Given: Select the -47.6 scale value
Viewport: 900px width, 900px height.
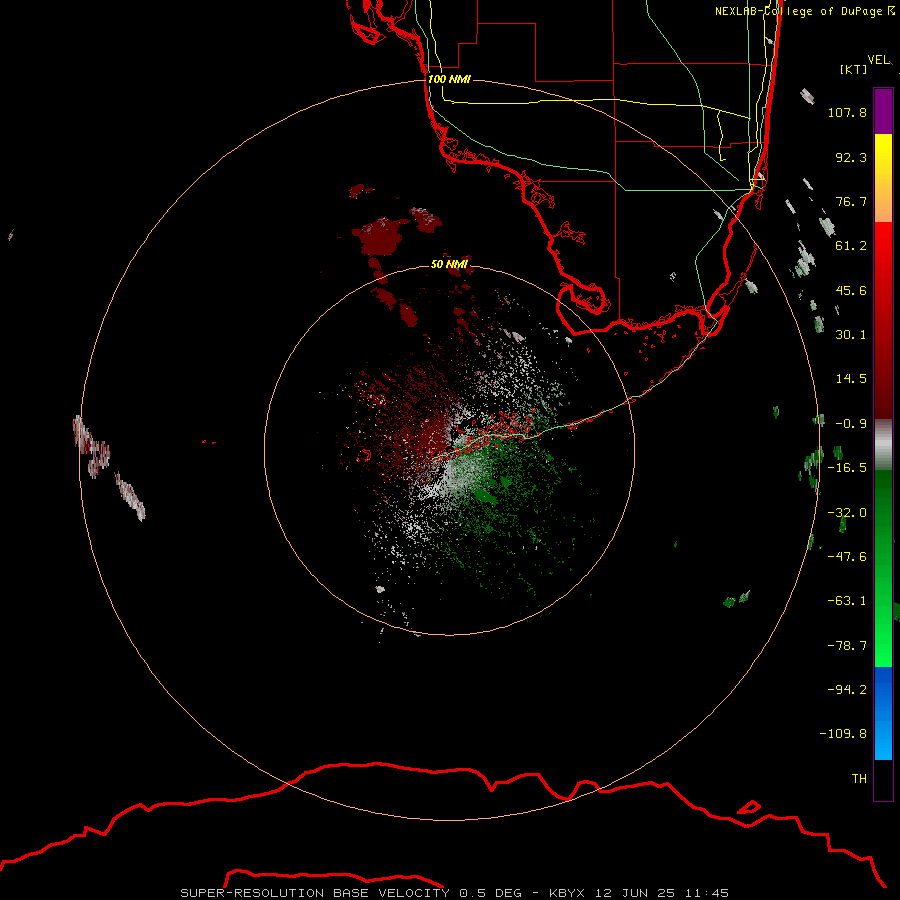Looking at the screenshot, I should tap(847, 557).
